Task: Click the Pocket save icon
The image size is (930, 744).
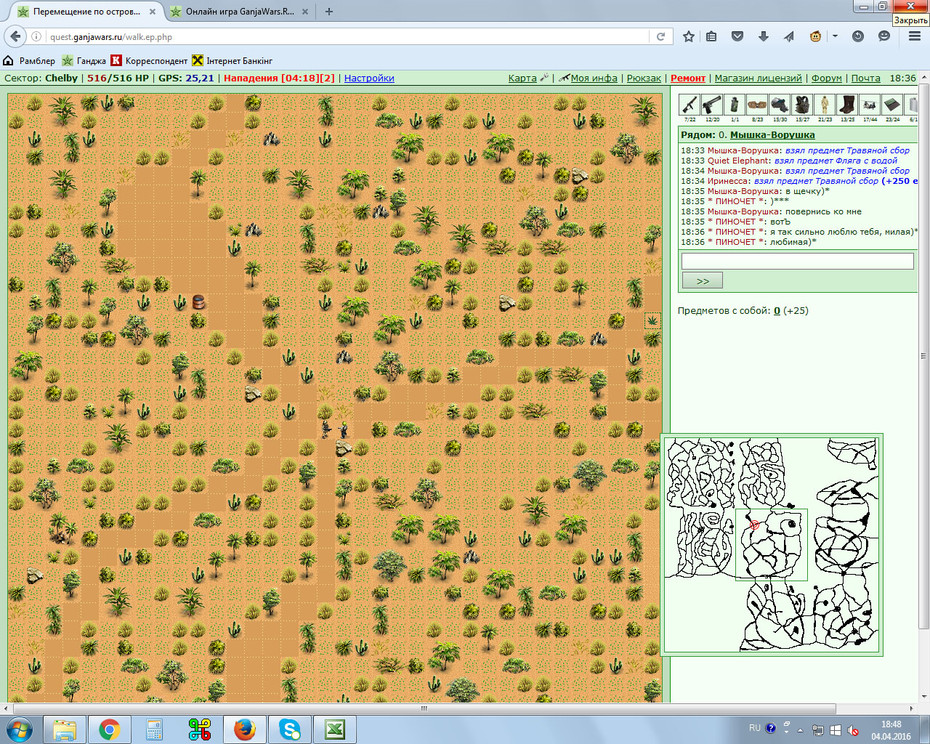Action: (737, 37)
